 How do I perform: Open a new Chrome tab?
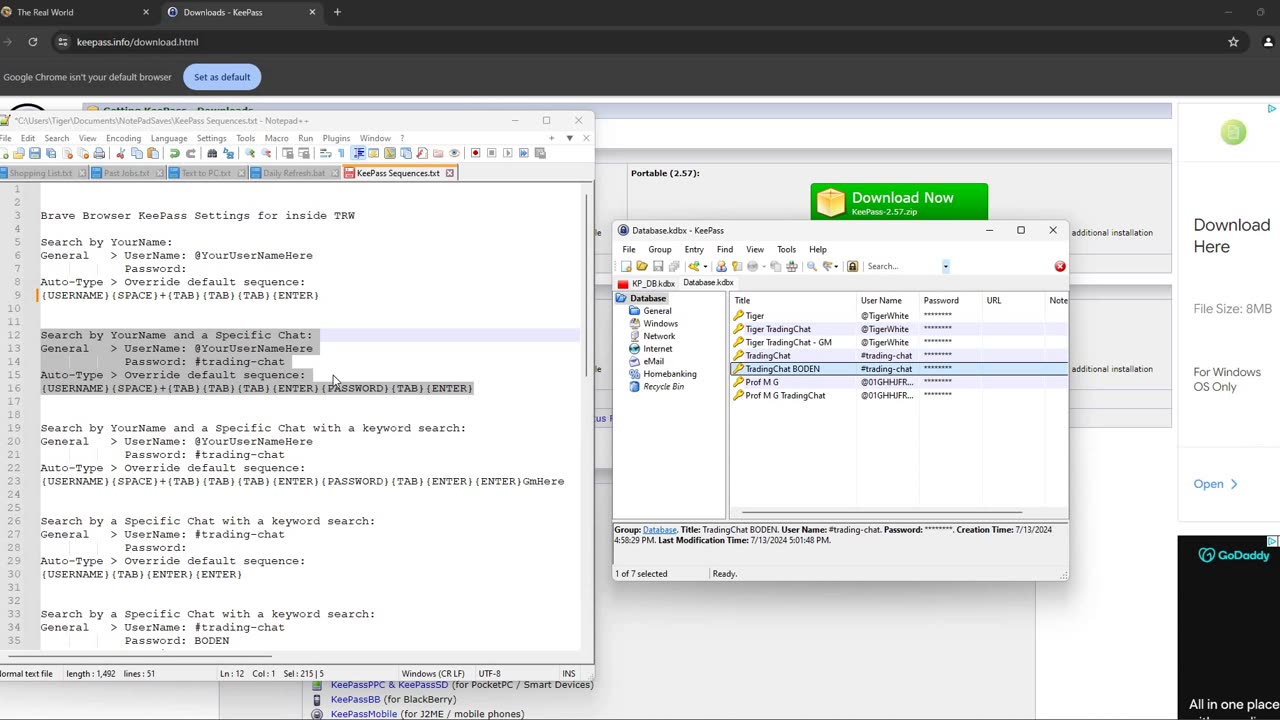[337, 12]
